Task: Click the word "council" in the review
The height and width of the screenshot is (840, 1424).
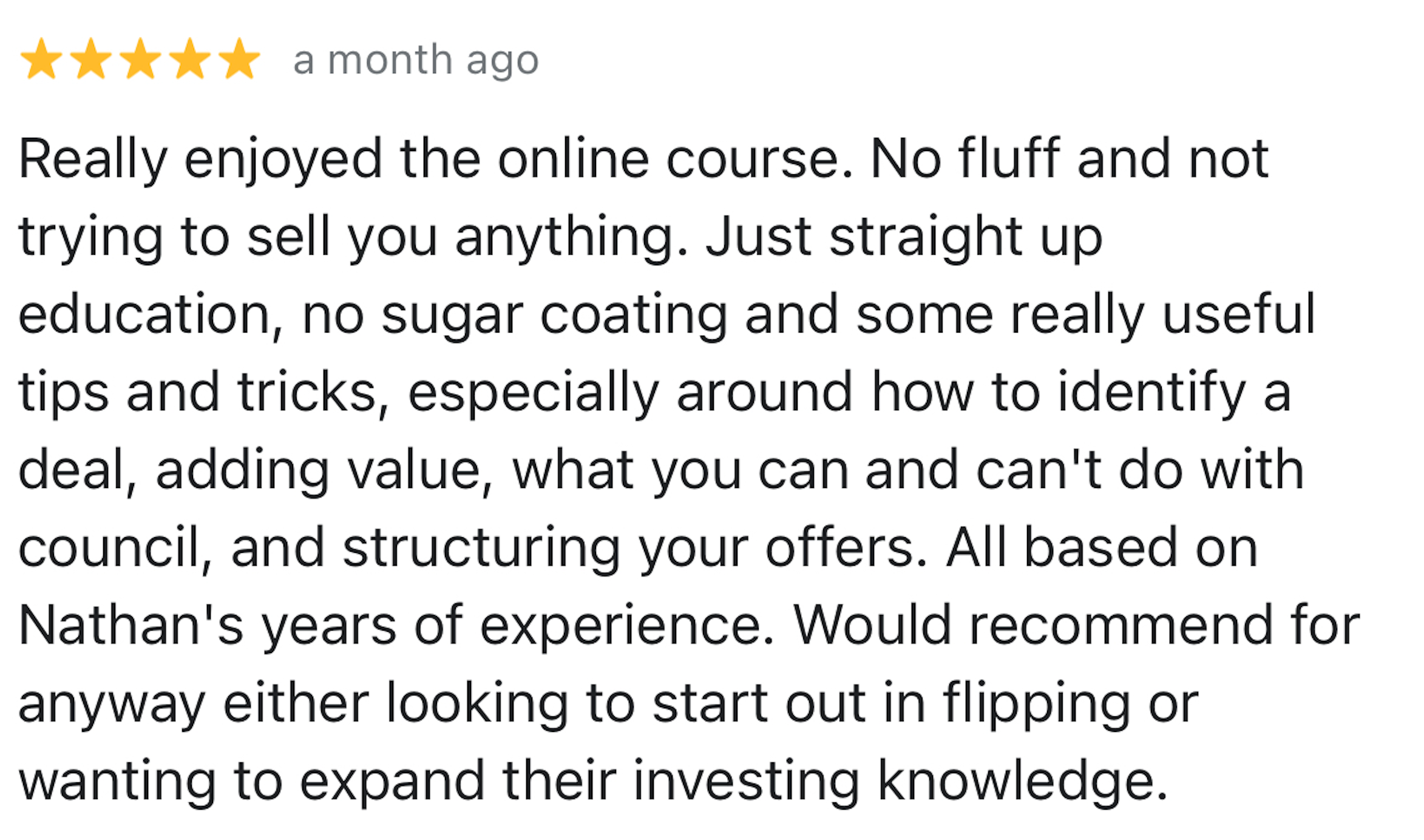Action: 110,547
